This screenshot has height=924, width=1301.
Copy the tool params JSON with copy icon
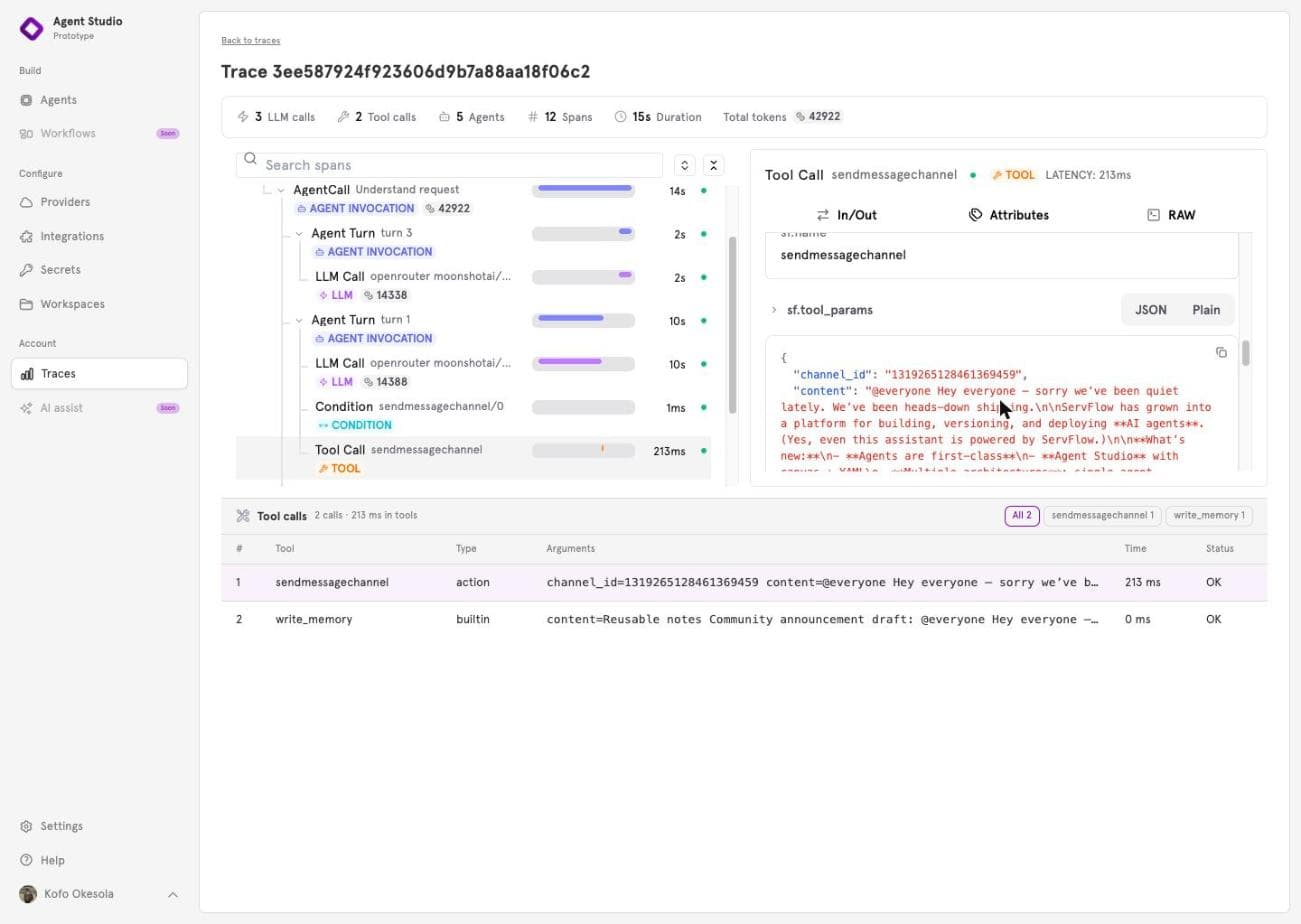click(x=1221, y=352)
